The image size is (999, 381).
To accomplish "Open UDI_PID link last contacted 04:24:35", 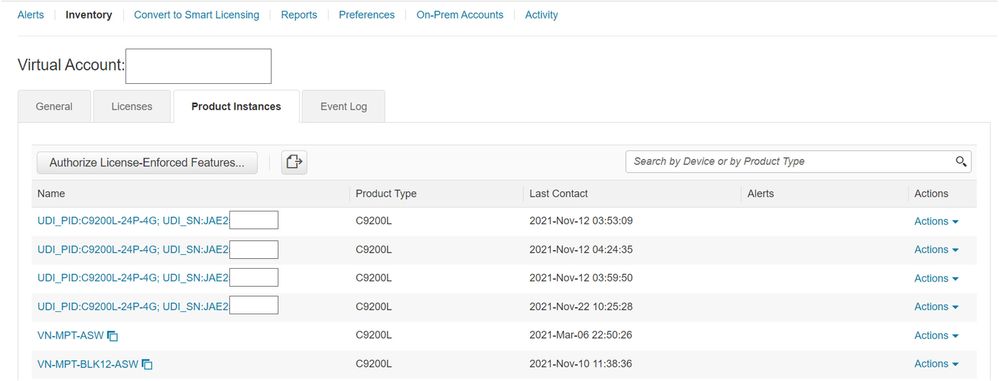I will (x=133, y=250).
